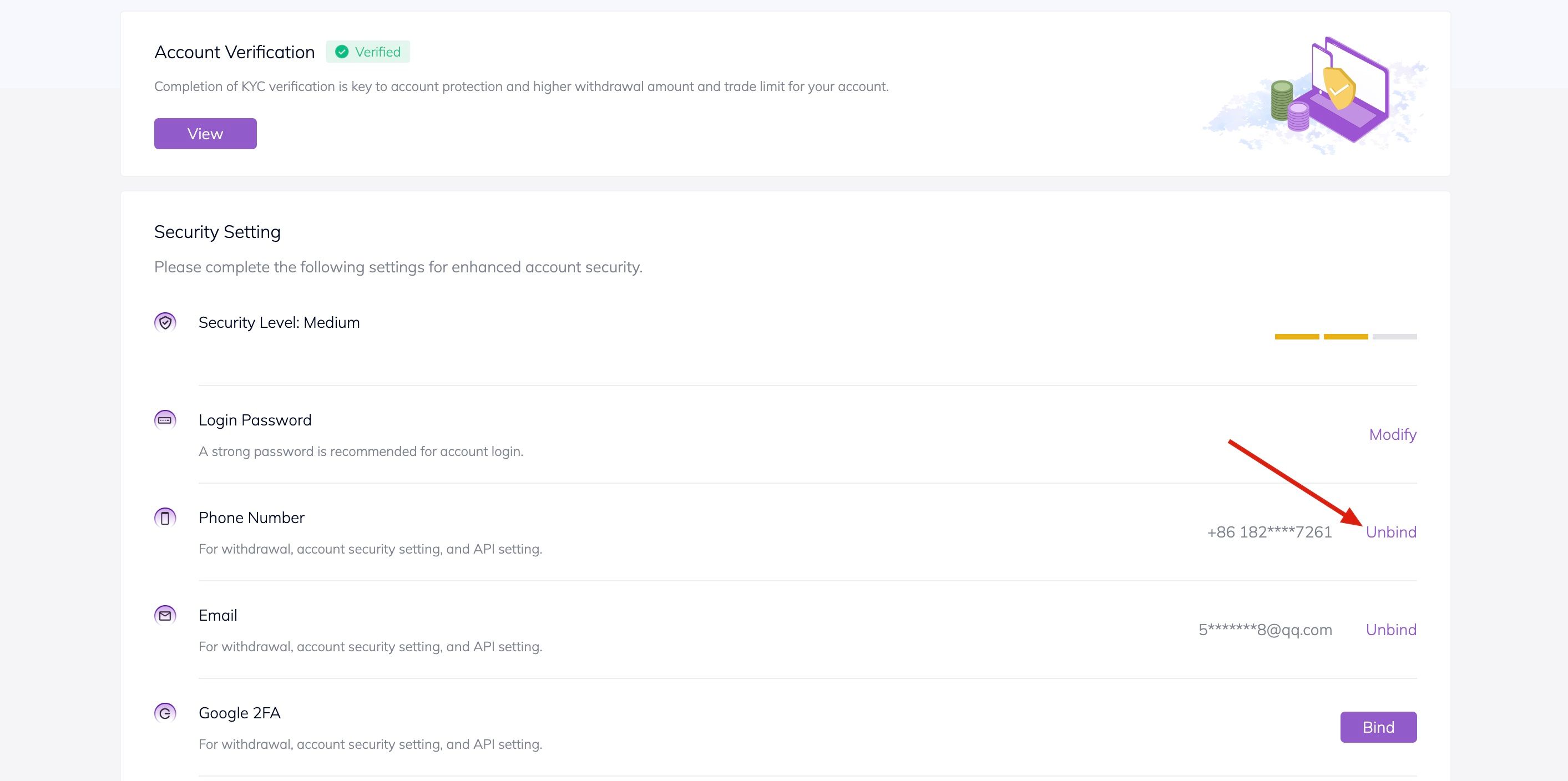This screenshot has width=1568, height=781.
Task: Click the Security Setting heading
Action: 218,232
